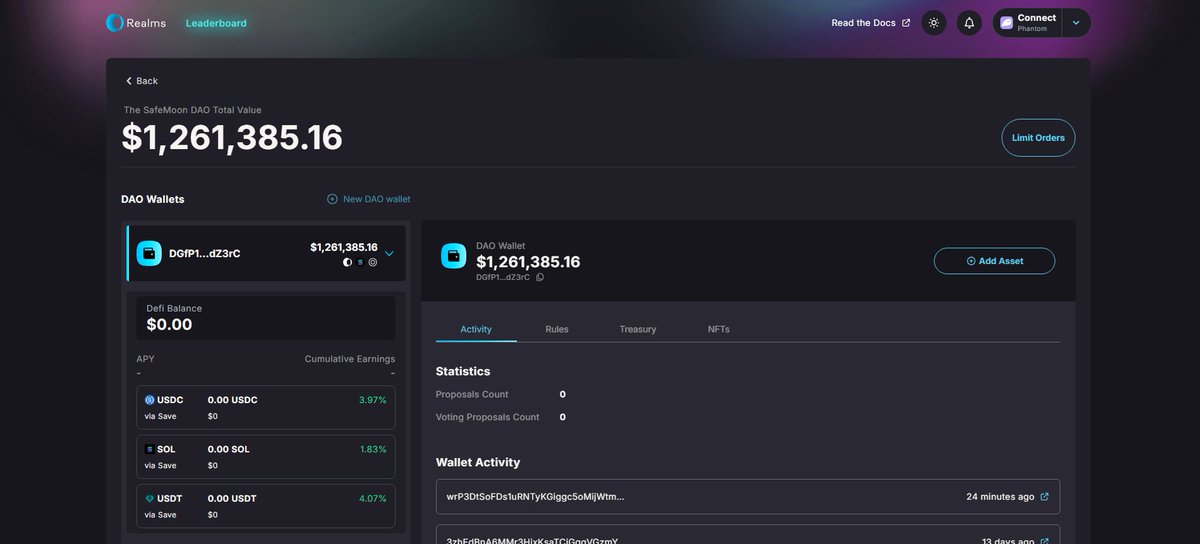Copy the DGfP1...dZ3rC wallet address
Image resolution: width=1200 pixels, height=544 pixels.
(540, 277)
